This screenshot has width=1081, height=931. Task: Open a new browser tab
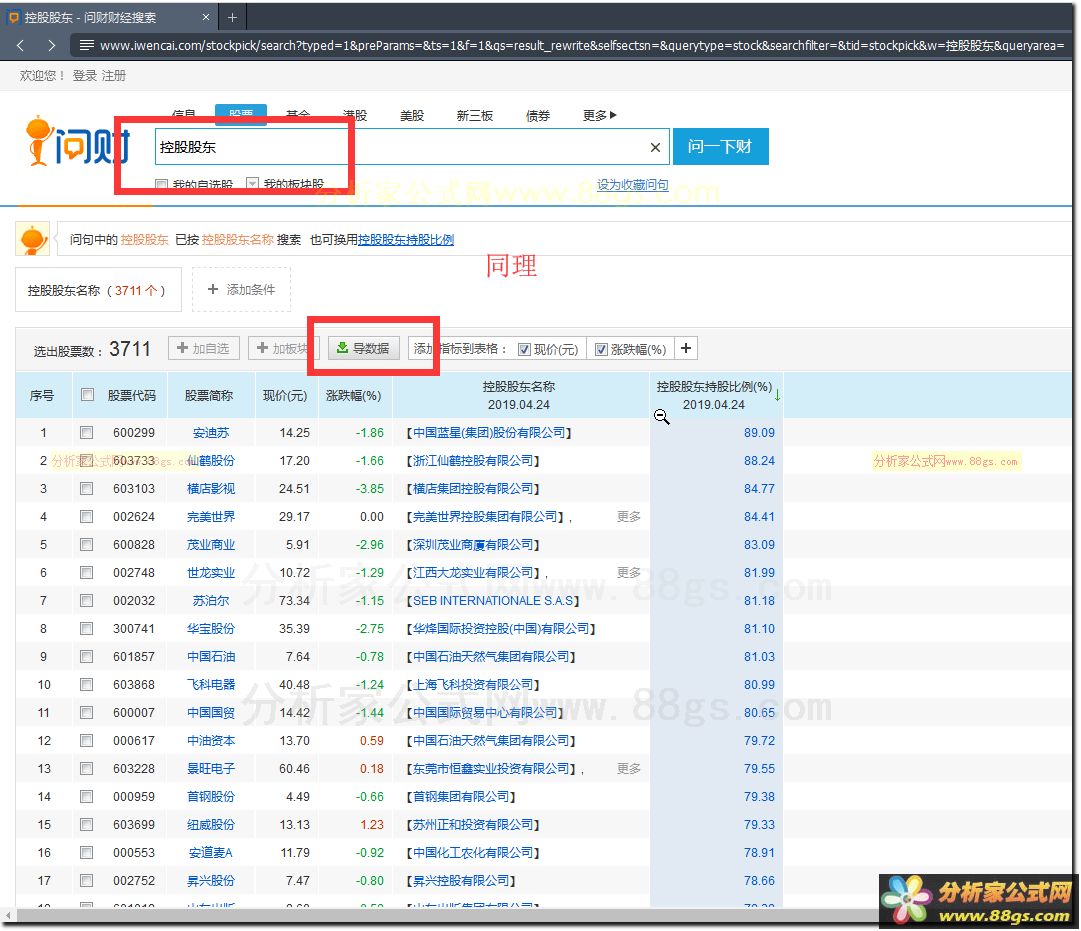(232, 17)
